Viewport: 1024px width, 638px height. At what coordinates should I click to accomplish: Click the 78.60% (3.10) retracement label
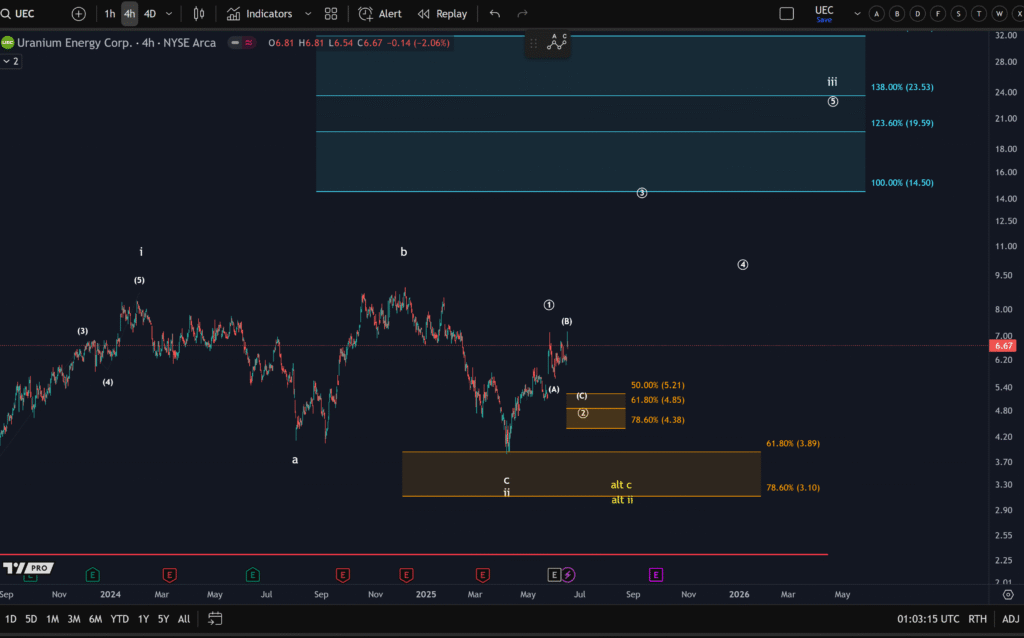click(793, 488)
